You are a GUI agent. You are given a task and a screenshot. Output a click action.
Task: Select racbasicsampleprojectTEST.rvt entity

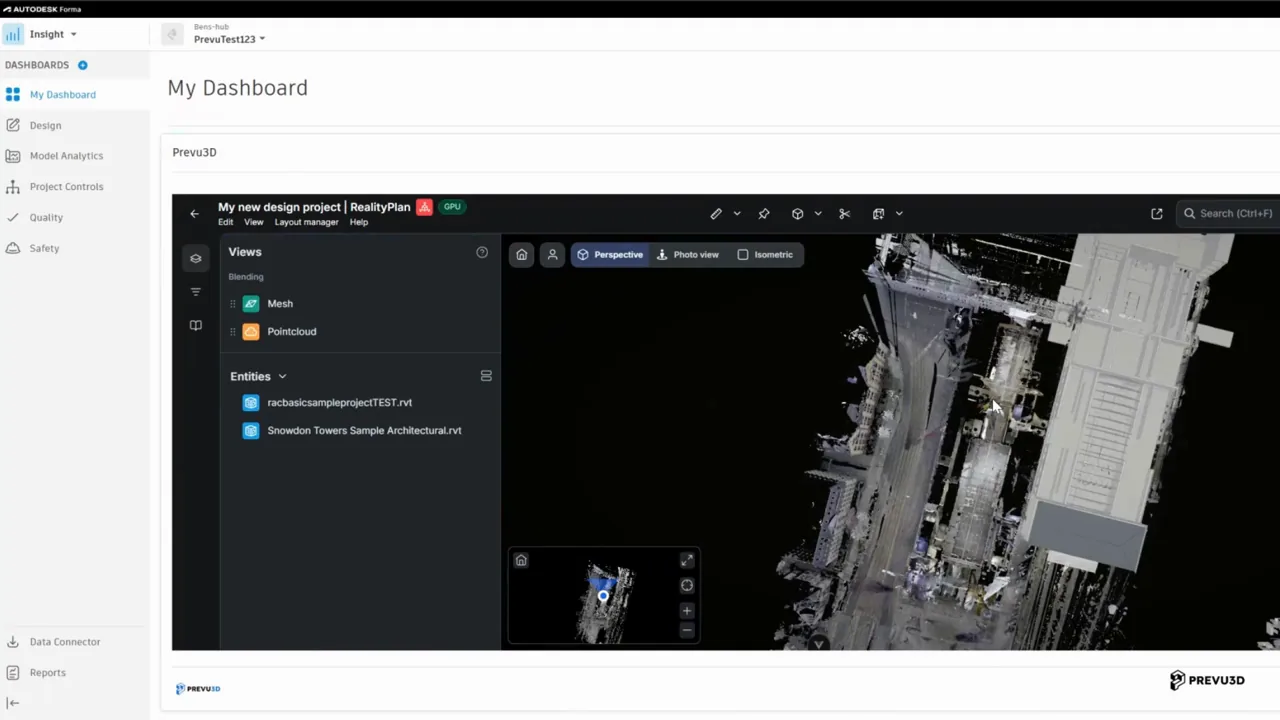pos(340,402)
